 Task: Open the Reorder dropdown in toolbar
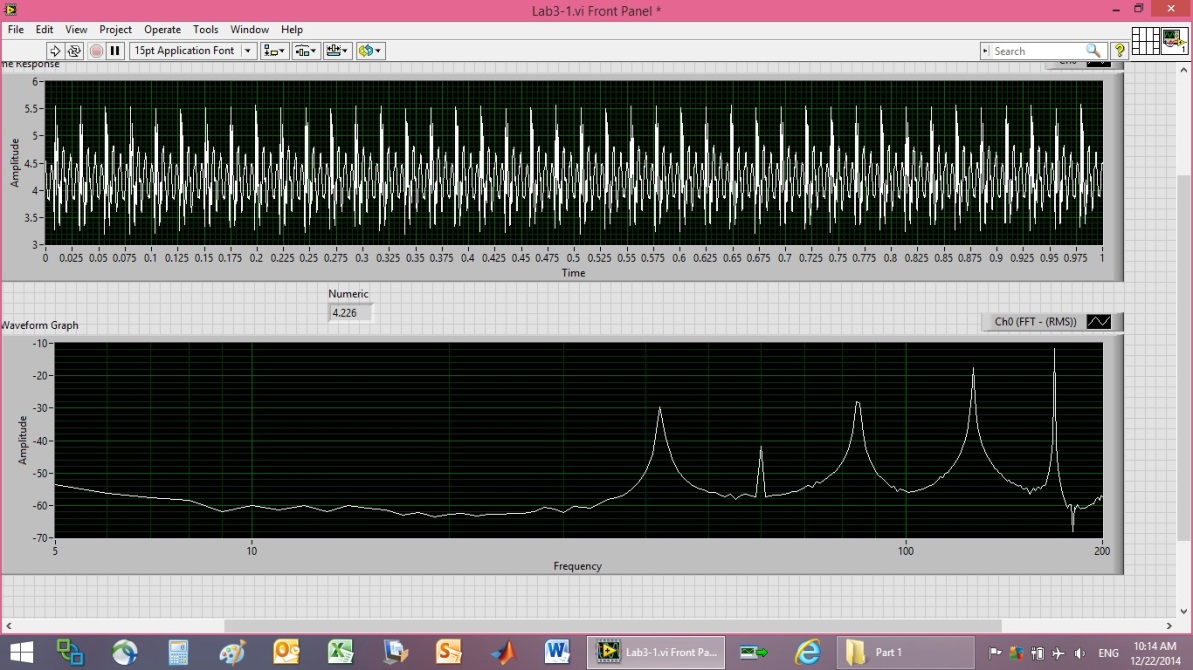(x=371, y=51)
